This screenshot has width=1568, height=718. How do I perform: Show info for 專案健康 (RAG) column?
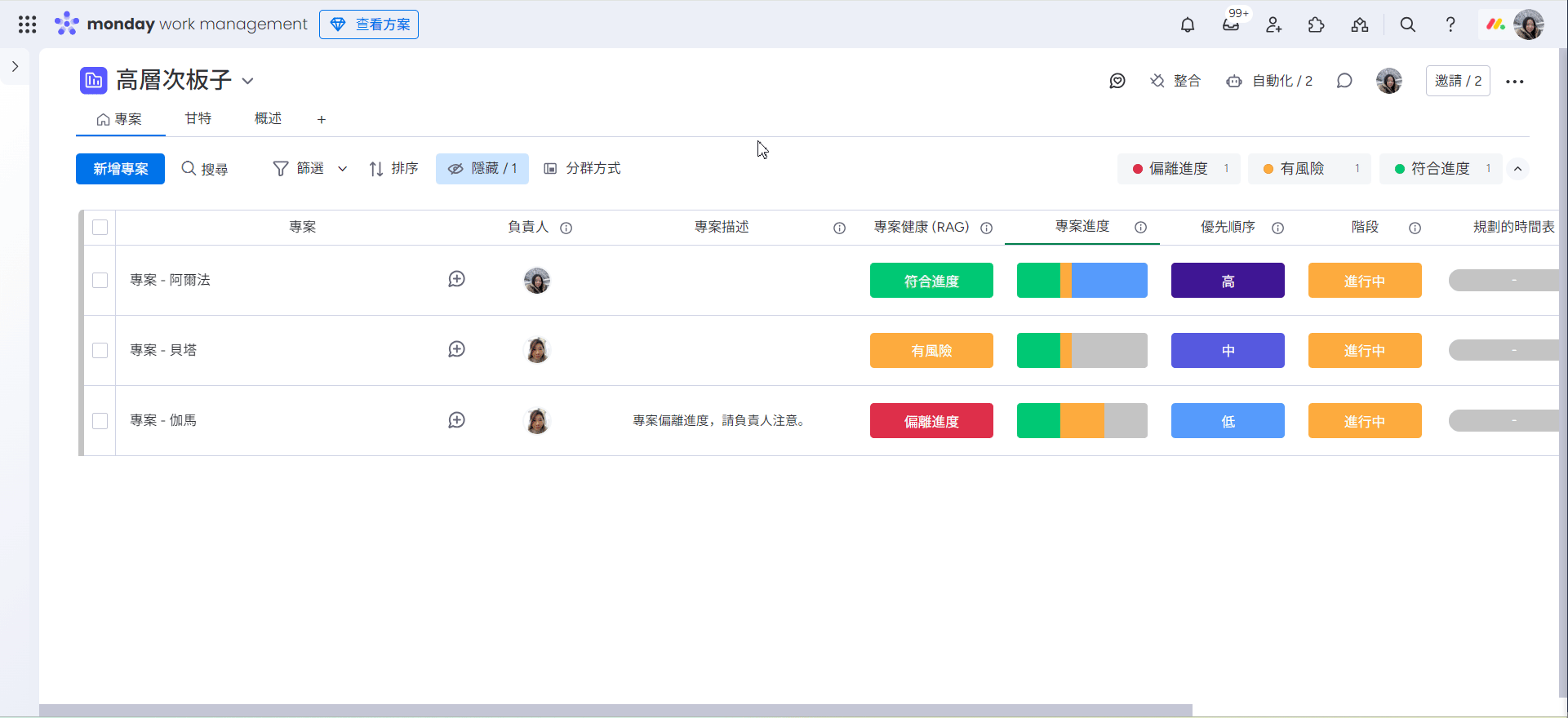pos(986,228)
